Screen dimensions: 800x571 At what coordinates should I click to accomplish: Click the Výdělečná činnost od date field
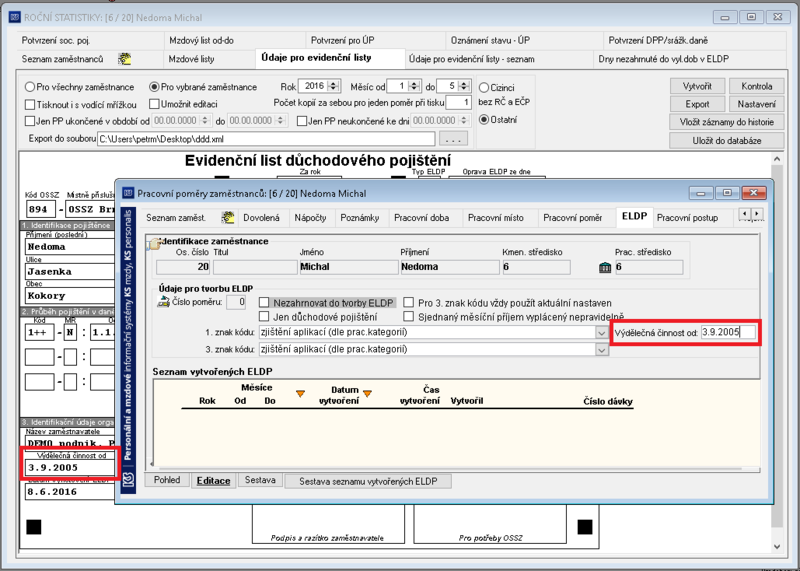pos(728,332)
